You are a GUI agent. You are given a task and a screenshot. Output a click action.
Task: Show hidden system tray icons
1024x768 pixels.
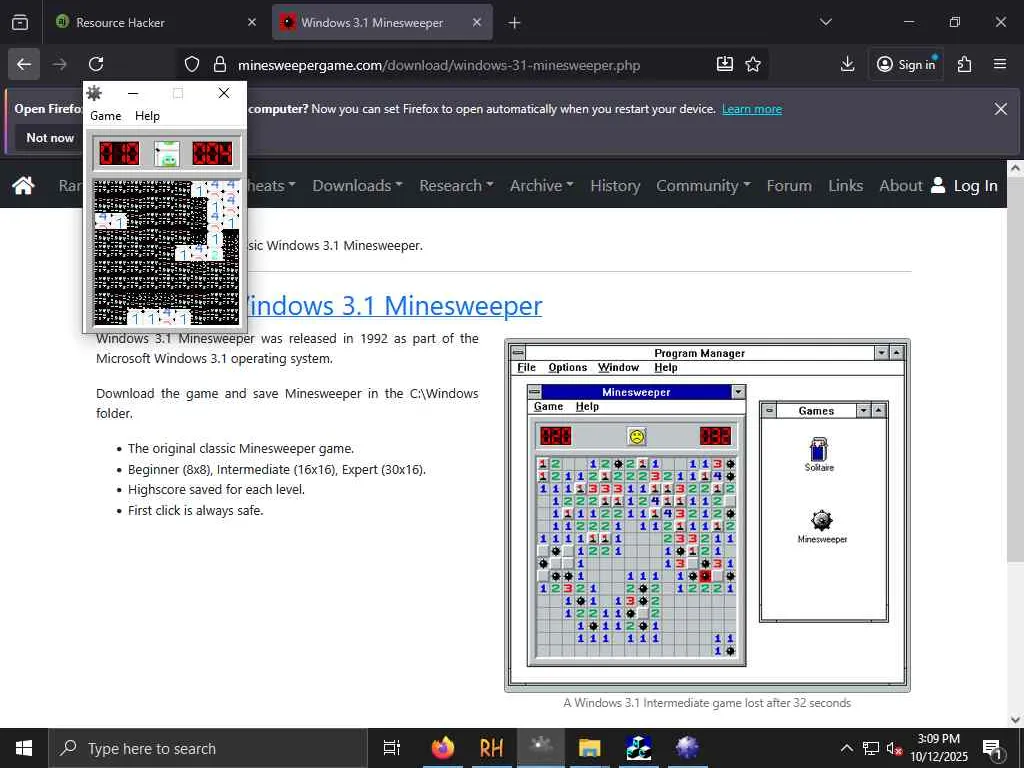pyautogui.click(x=846, y=748)
